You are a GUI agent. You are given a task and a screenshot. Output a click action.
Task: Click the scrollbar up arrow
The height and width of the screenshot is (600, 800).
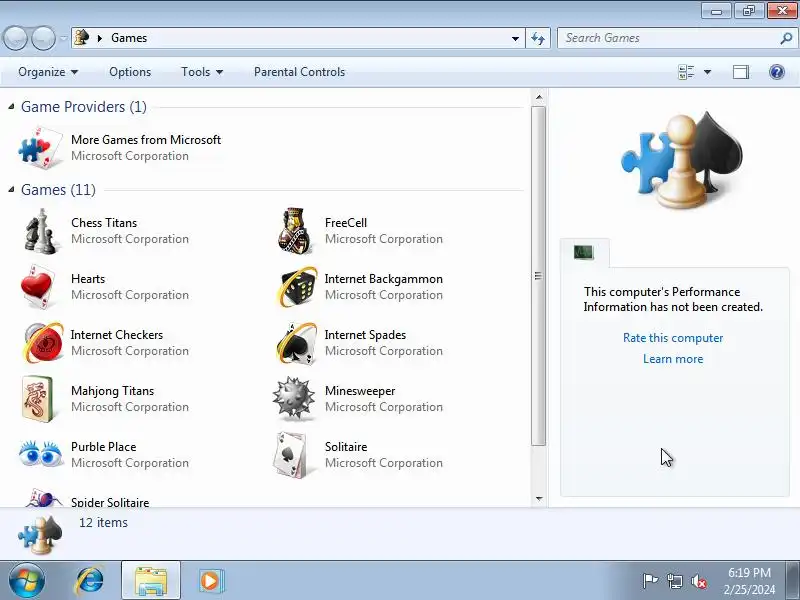click(x=539, y=97)
